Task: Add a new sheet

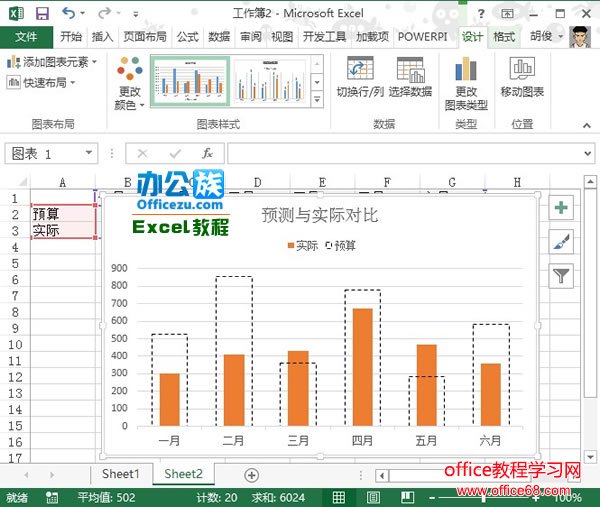Action: [x=251, y=475]
